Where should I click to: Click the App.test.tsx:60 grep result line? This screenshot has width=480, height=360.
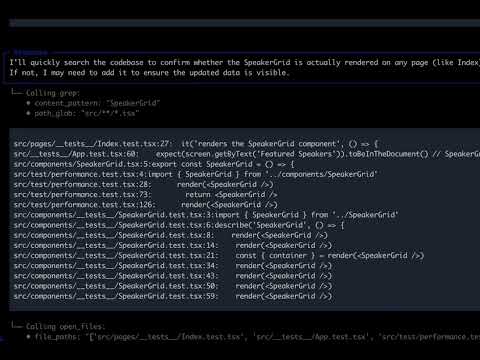click(247, 154)
